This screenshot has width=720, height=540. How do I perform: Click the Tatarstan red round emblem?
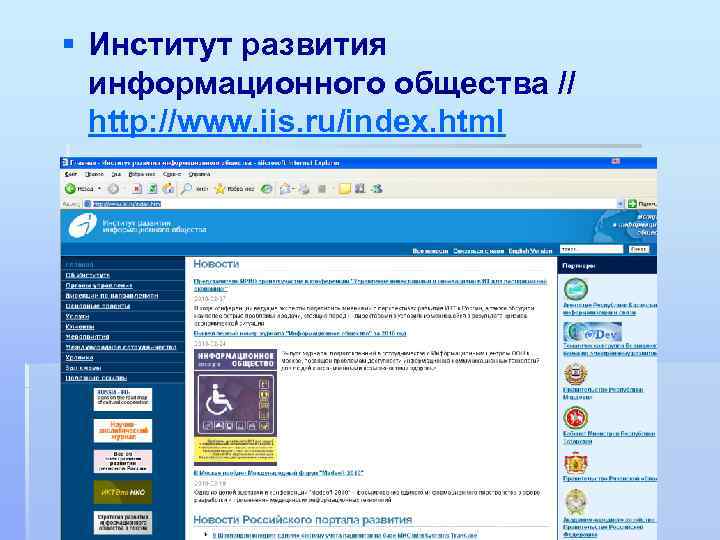tap(576, 417)
